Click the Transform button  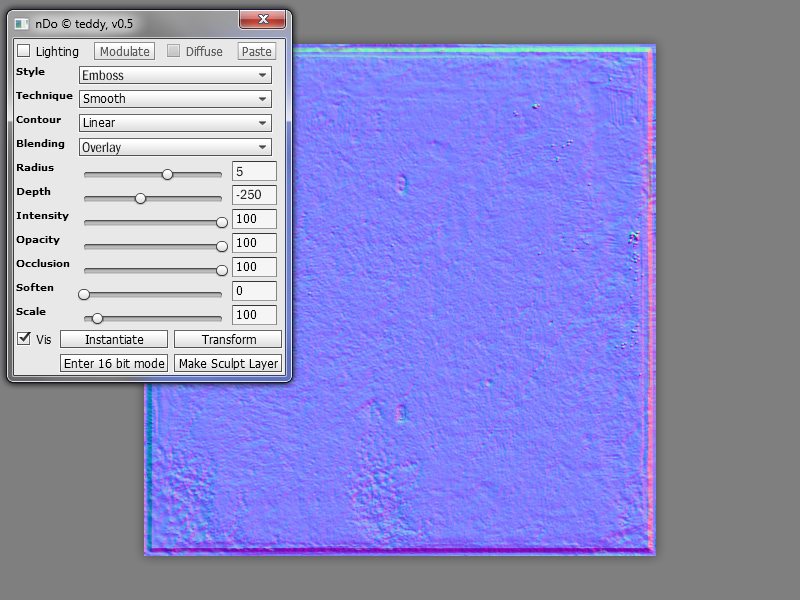[228, 339]
